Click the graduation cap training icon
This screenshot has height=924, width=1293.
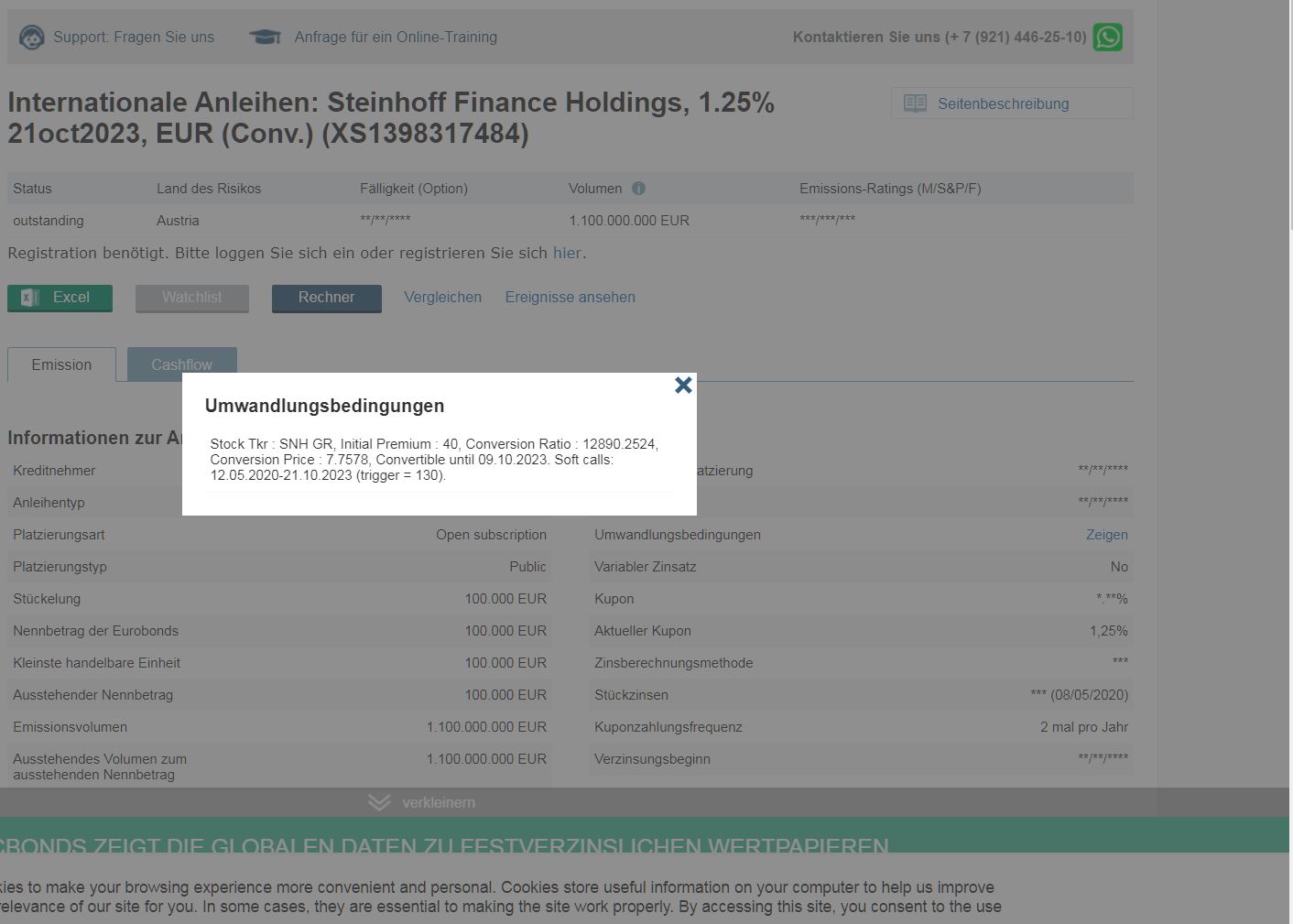265,38
